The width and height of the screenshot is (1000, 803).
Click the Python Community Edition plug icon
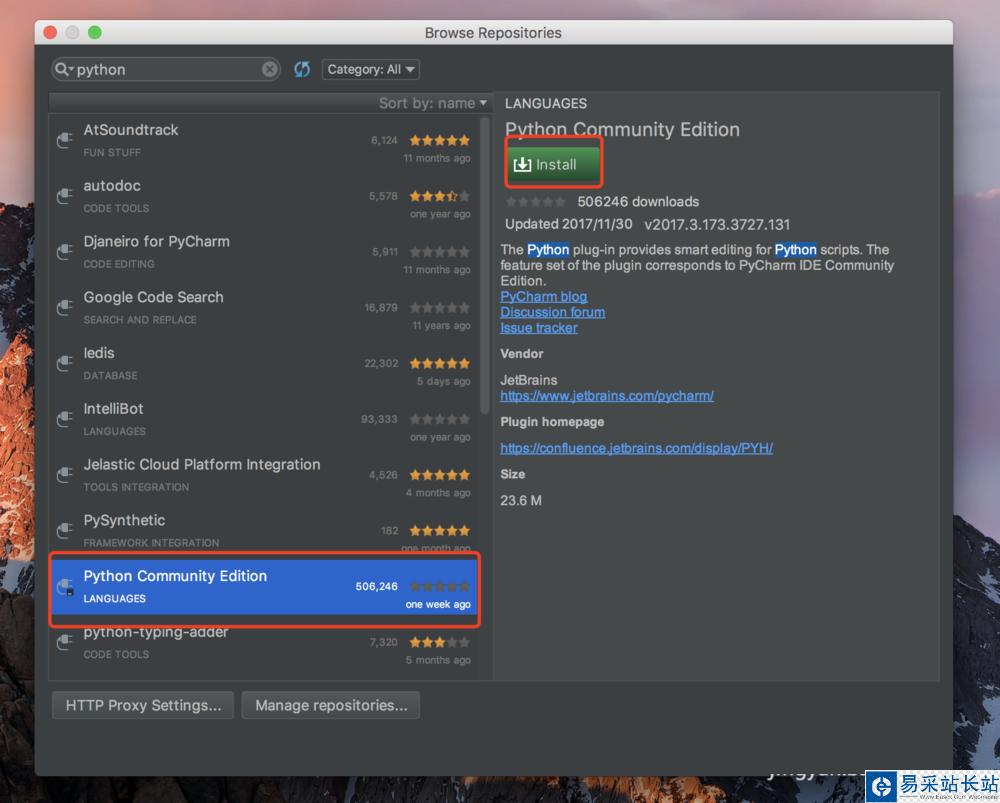[x=65, y=587]
